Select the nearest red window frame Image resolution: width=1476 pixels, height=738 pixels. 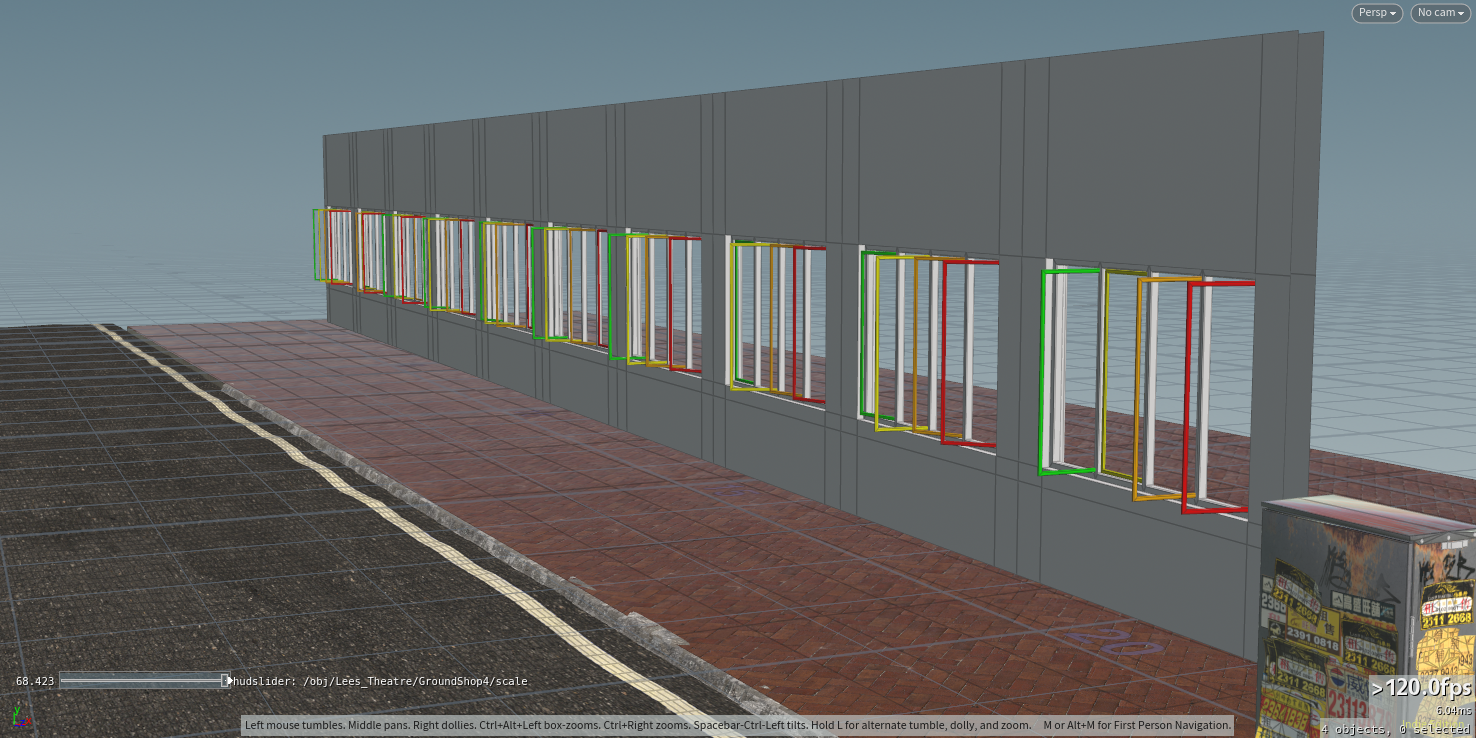click(x=1187, y=400)
